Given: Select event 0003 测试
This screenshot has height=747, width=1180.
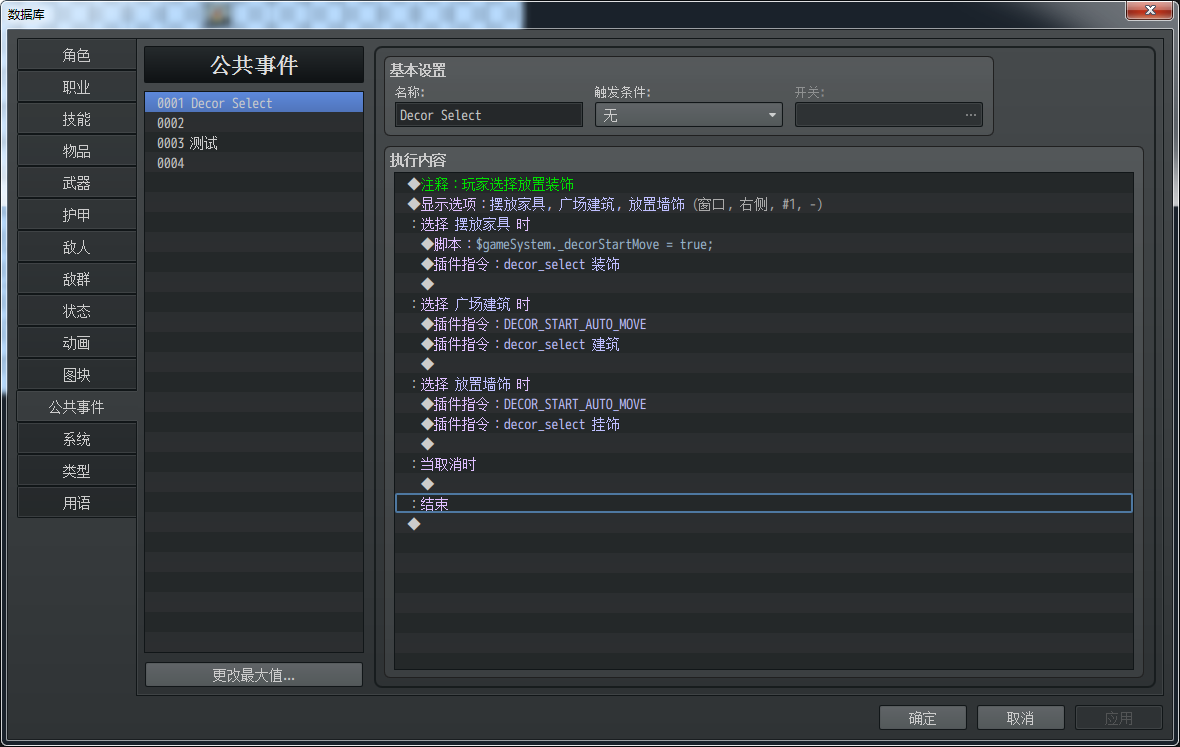Looking at the screenshot, I should 254,143.
